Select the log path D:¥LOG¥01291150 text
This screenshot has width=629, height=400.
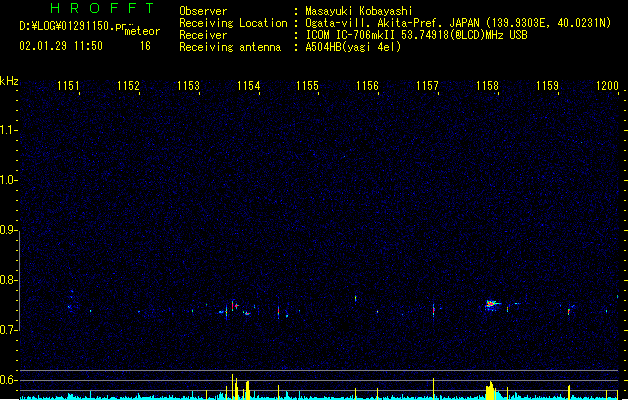click(x=66, y=26)
